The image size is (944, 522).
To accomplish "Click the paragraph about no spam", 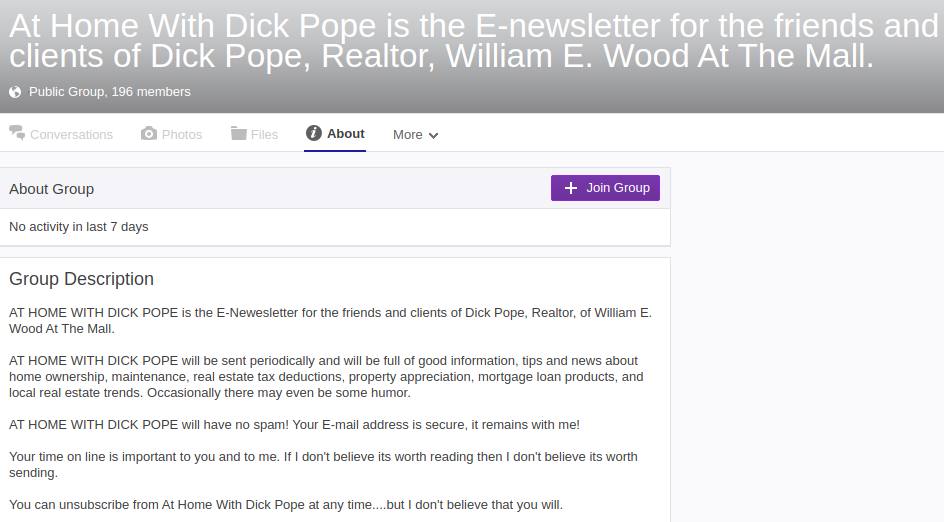I will [294, 424].
